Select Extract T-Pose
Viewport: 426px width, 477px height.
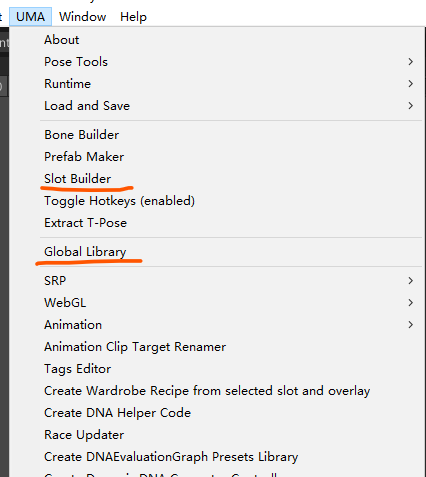(85, 223)
